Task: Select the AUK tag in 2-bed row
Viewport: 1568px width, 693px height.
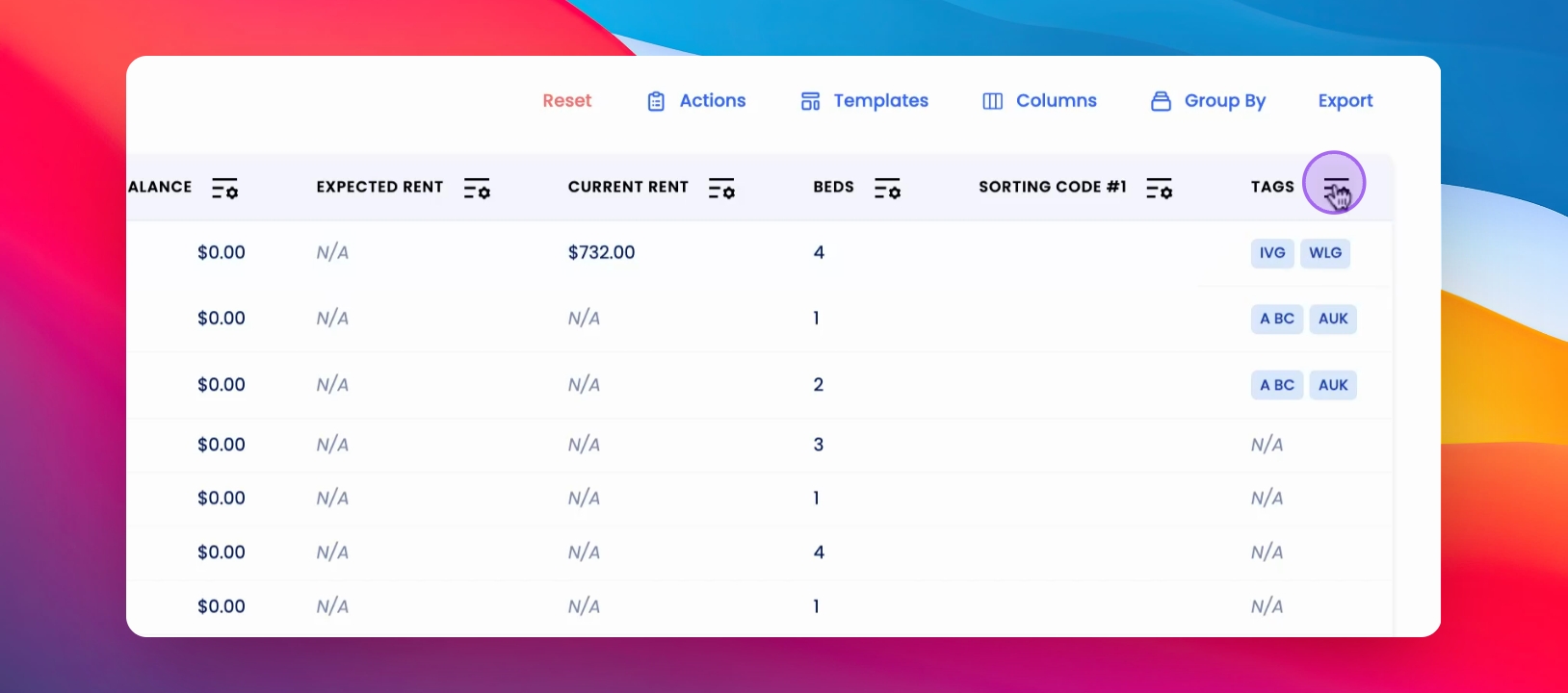Action: click(x=1333, y=385)
